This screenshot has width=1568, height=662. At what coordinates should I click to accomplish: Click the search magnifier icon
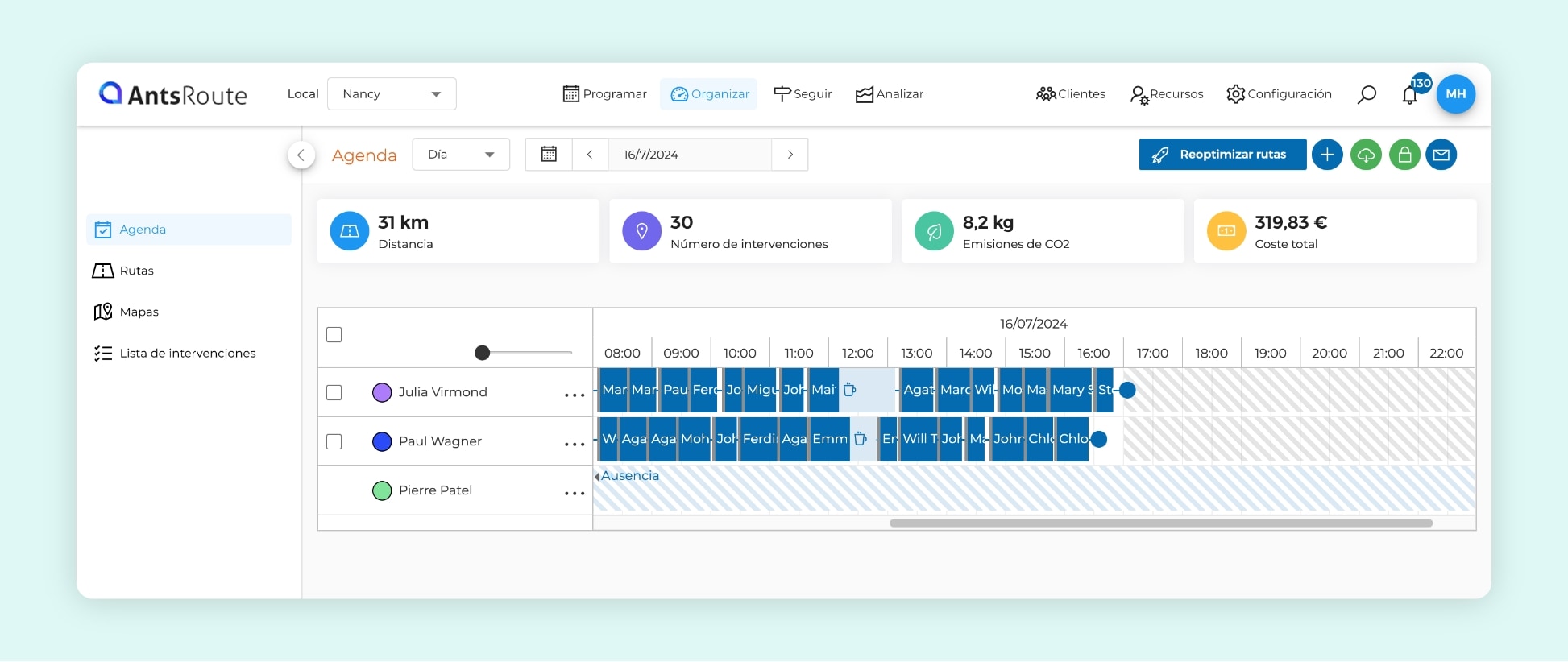click(1367, 94)
